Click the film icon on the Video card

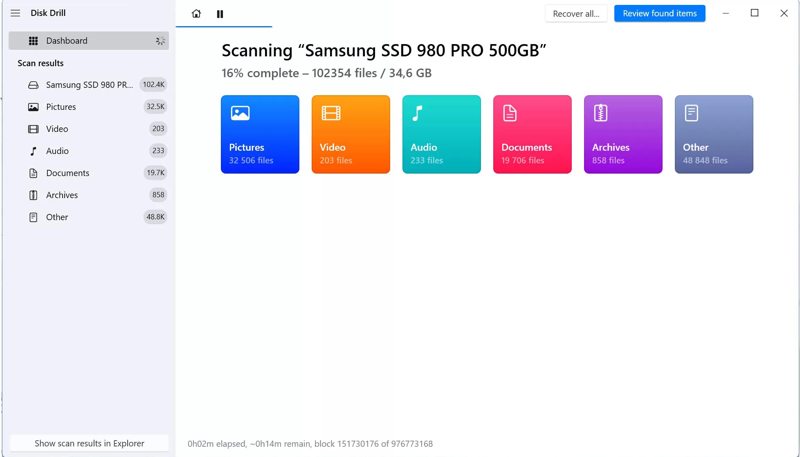coord(331,113)
